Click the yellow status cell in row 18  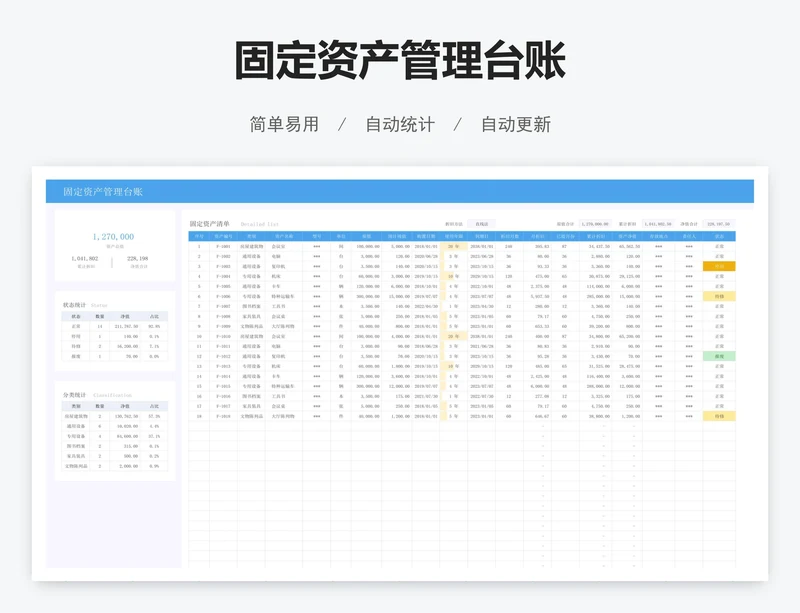[719, 416]
